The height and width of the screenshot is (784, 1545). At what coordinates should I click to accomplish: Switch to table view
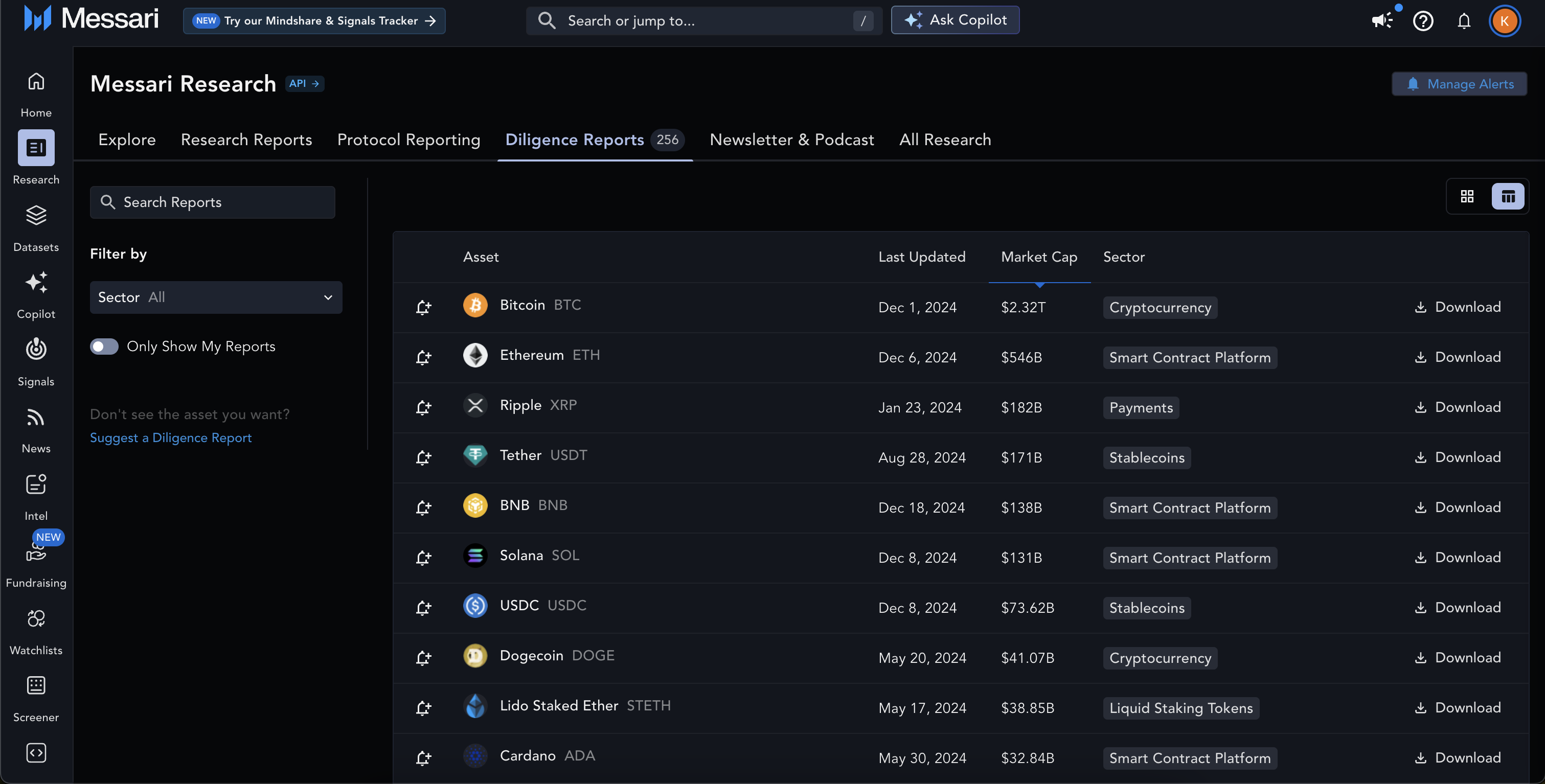[1508, 197]
